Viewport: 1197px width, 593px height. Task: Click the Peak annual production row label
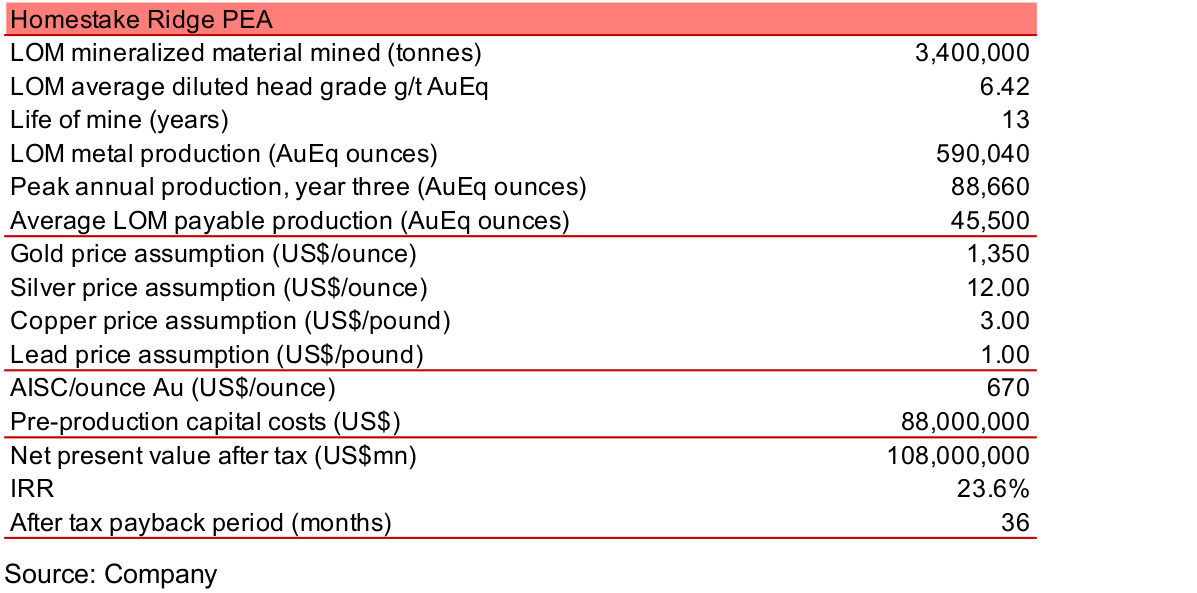[298, 187]
